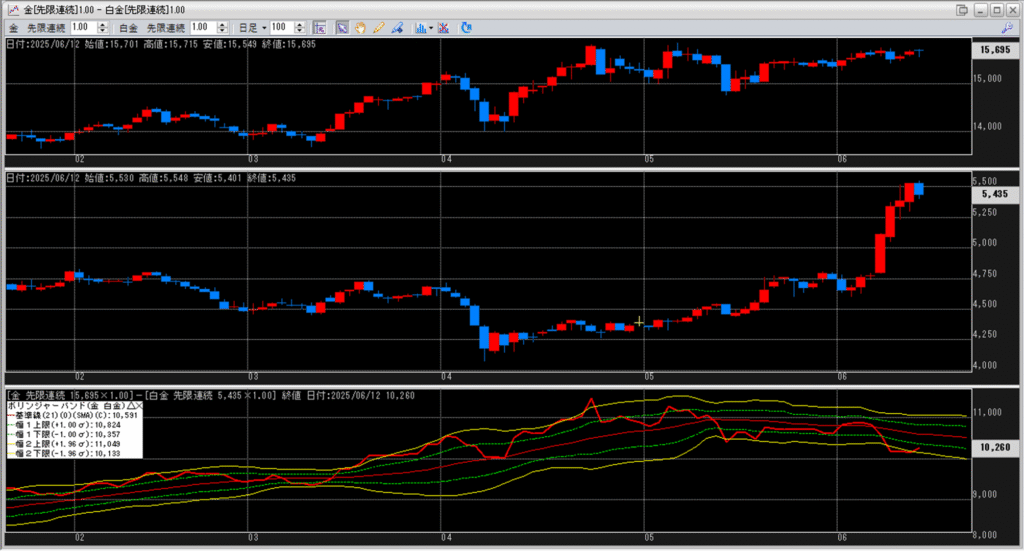Click the refresh chart icon
The image size is (1024, 551).
pyautogui.click(x=466, y=27)
